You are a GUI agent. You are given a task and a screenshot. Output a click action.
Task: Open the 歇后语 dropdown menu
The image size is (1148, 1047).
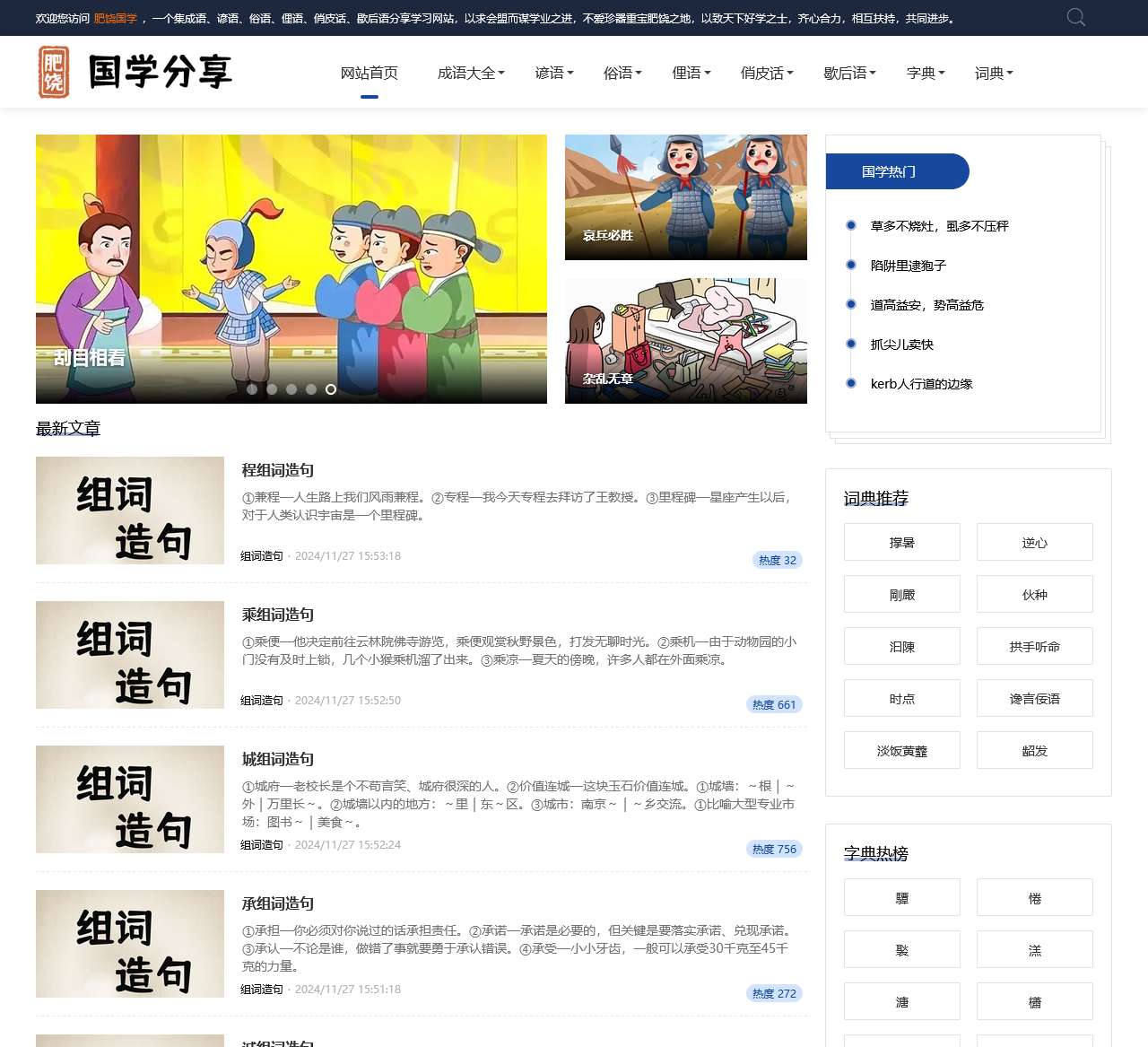coord(848,74)
